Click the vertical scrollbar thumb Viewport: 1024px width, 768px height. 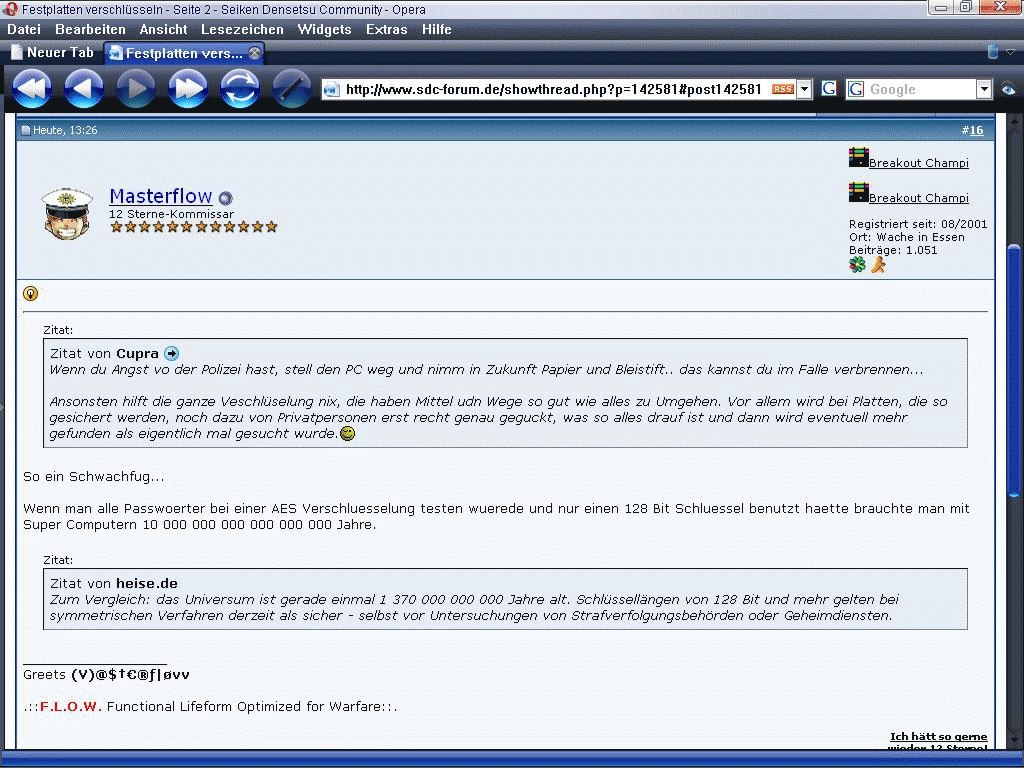1014,370
